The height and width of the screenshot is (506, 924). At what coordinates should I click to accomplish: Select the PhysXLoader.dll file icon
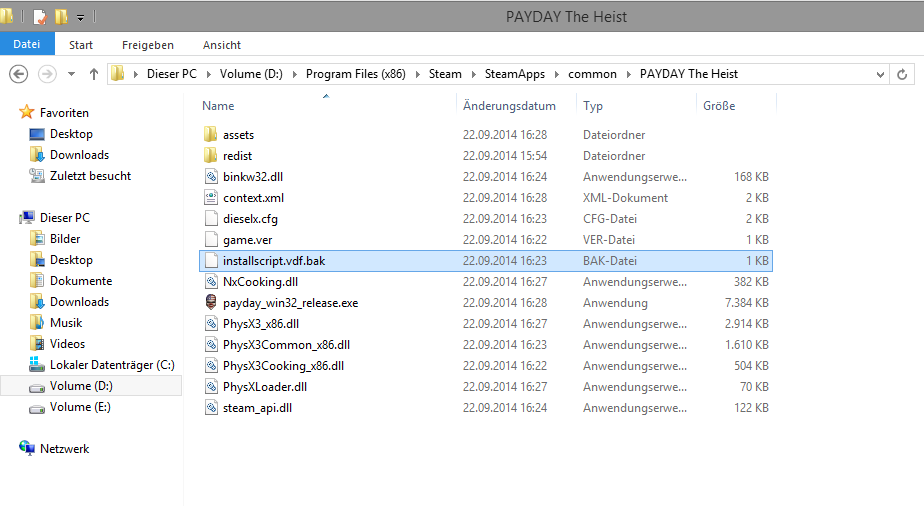[211, 387]
